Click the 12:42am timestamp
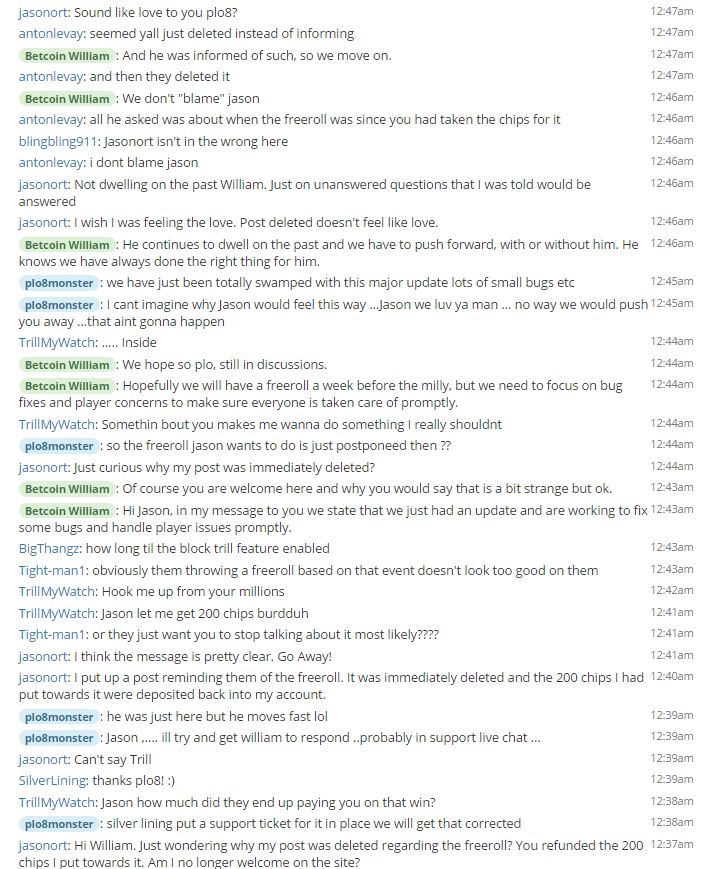This screenshot has height=869, width=706. tap(672, 590)
